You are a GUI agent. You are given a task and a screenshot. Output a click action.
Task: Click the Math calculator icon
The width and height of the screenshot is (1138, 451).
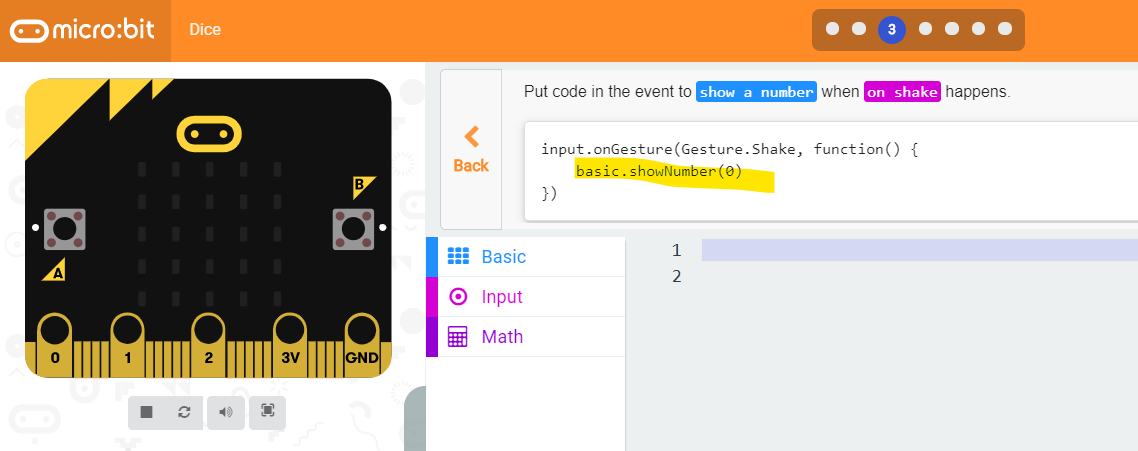(x=458, y=336)
